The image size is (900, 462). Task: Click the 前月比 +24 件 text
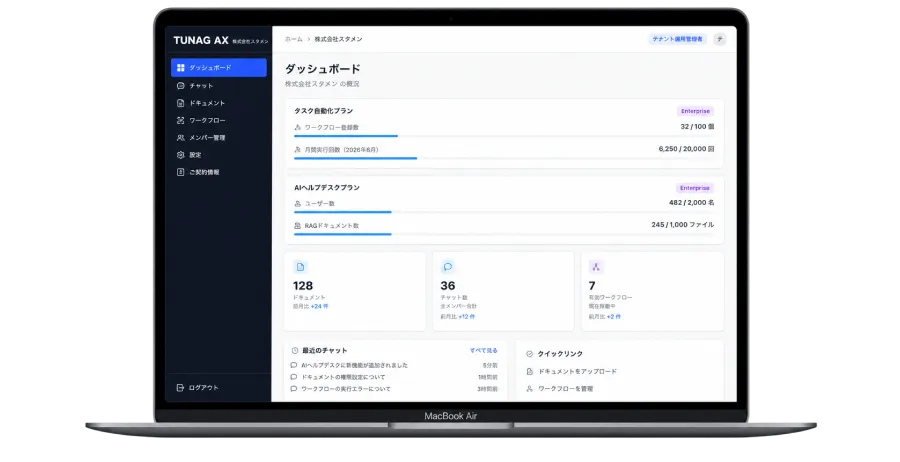311,306
